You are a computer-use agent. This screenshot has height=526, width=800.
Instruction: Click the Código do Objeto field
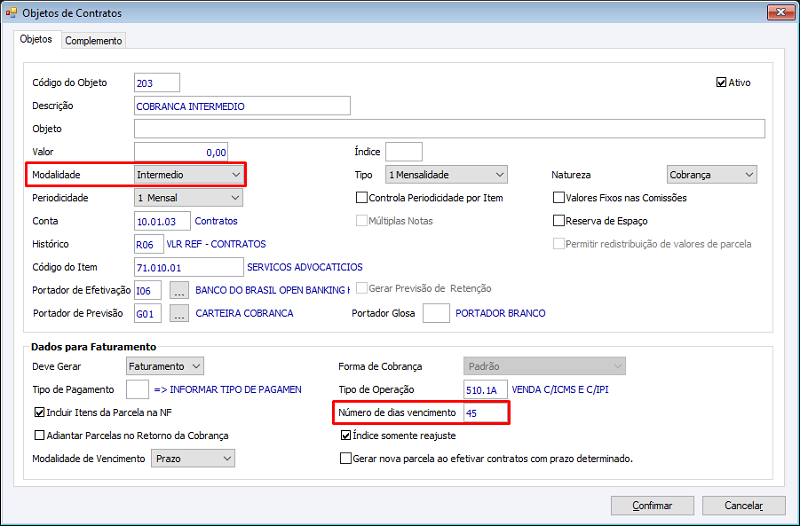point(157,83)
